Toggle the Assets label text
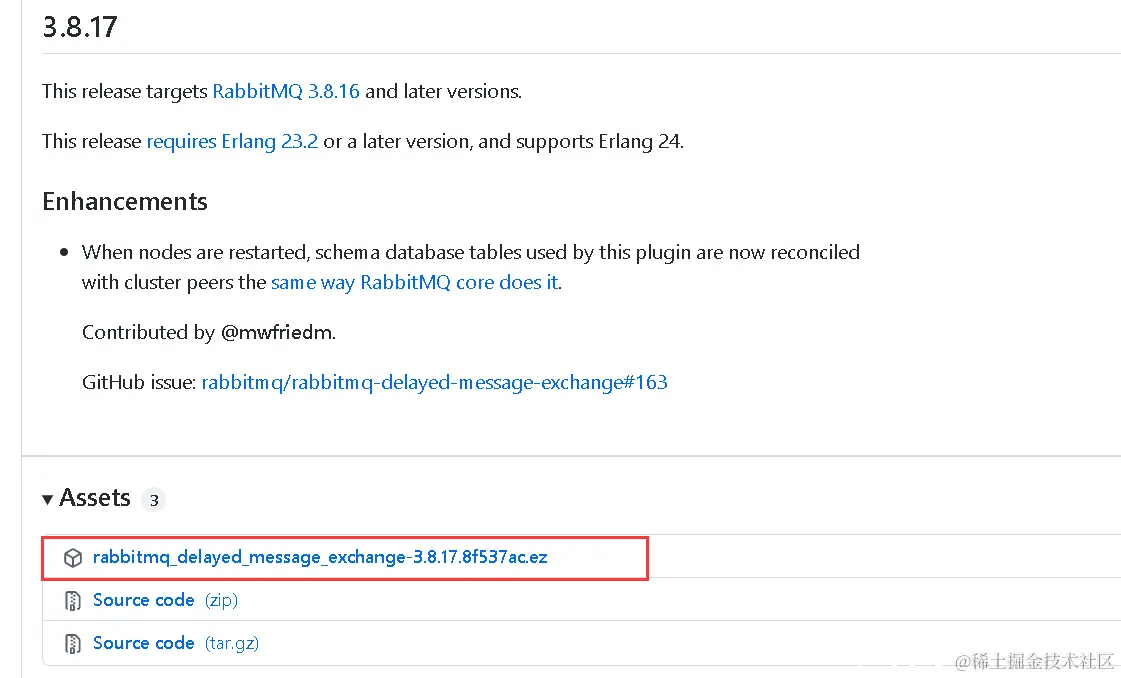Screen dimensions: 1121x678 pyautogui.click(x=95, y=498)
